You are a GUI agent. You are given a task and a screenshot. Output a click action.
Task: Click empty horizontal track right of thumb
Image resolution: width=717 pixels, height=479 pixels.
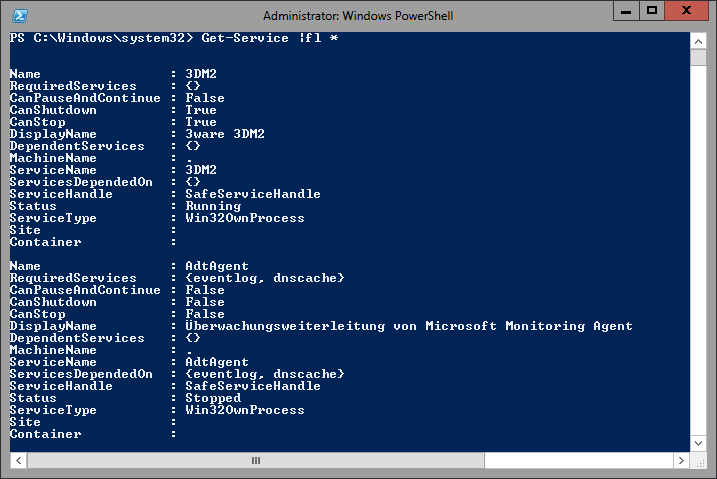pos(578,460)
